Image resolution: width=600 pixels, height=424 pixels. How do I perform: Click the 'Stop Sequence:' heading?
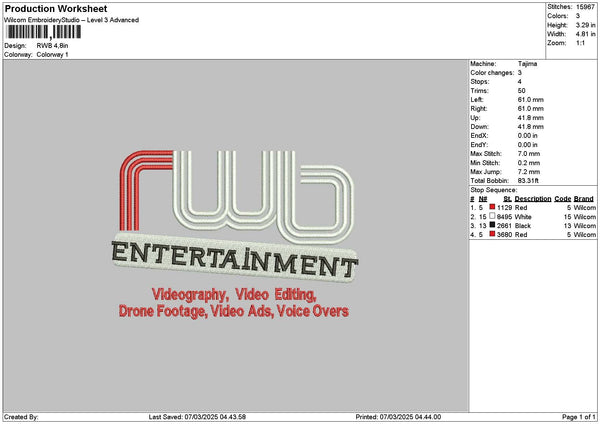tap(494, 190)
